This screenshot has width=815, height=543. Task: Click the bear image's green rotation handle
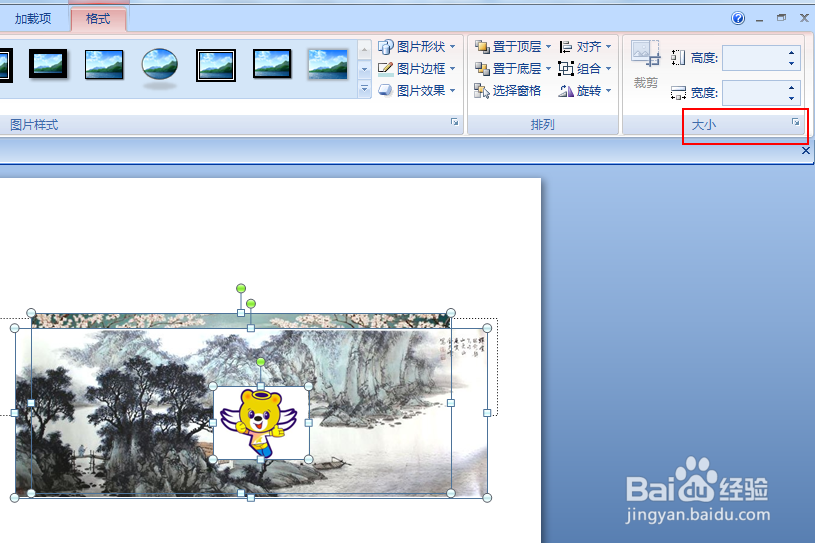pyautogui.click(x=261, y=361)
